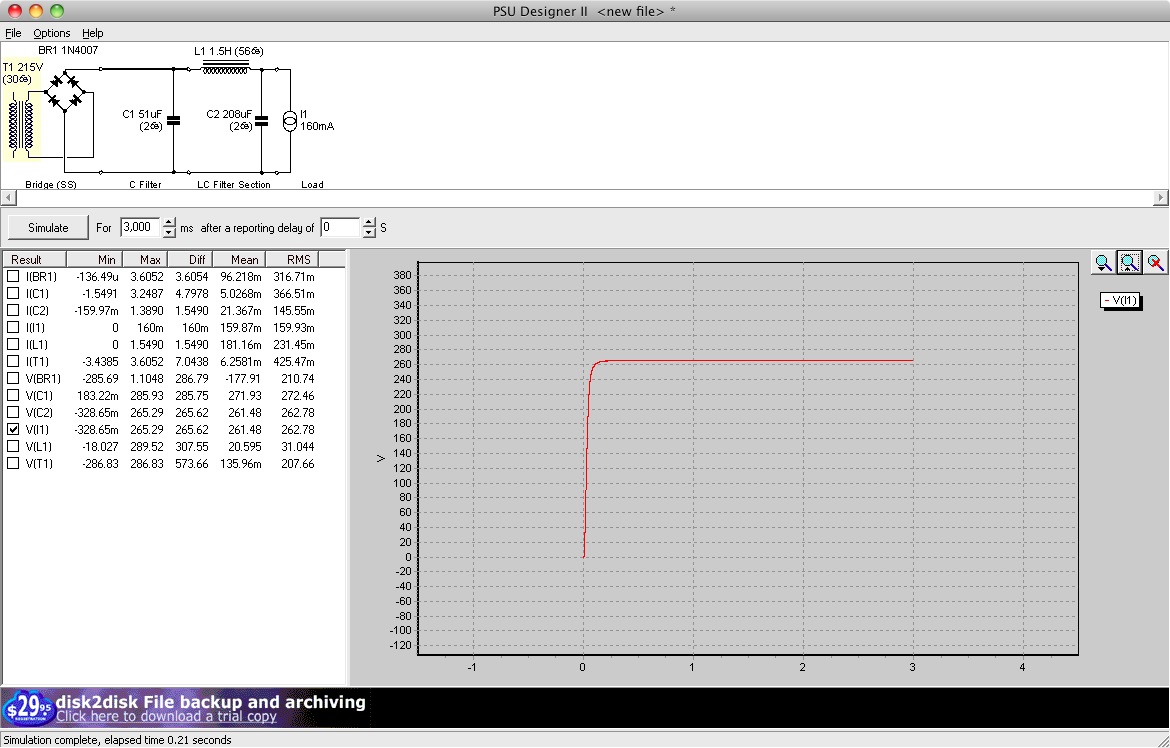Viewport: 1170px width, 748px height.
Task: Sort by the Min column header
Action: [93, 260]
